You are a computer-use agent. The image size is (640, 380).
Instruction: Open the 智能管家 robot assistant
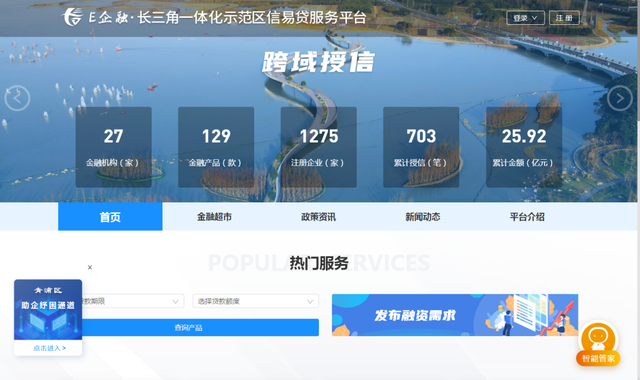click(598, 343)
